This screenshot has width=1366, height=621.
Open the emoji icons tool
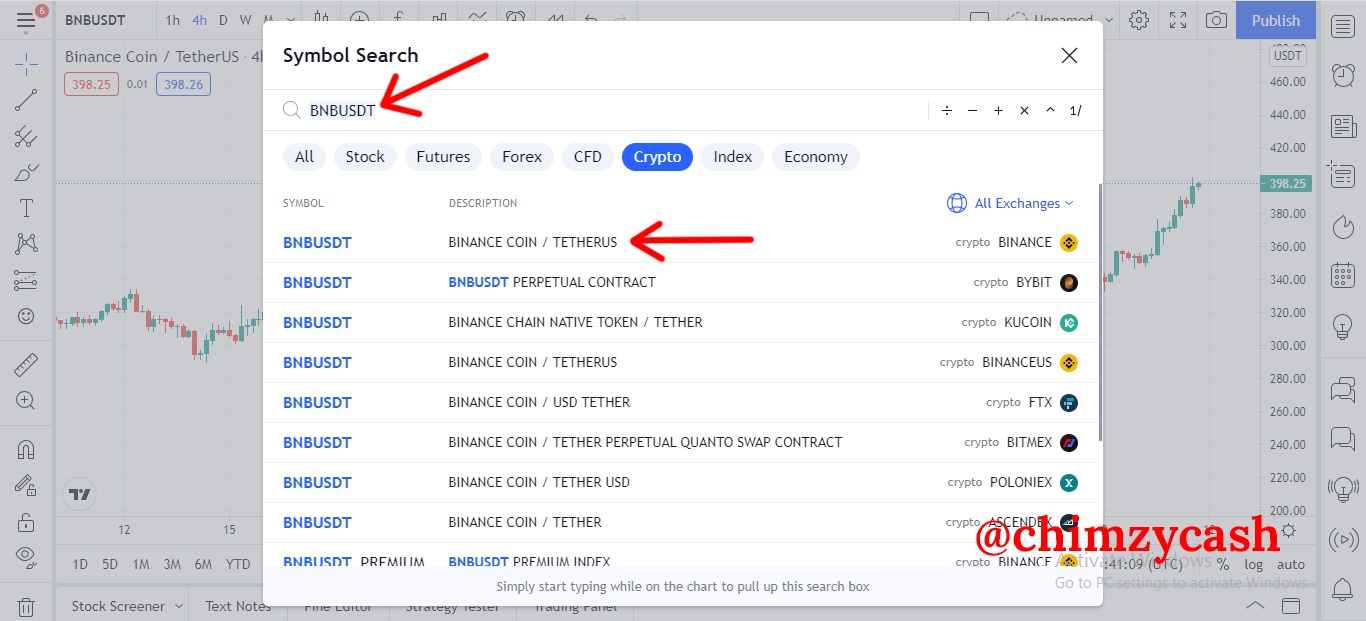26,316
